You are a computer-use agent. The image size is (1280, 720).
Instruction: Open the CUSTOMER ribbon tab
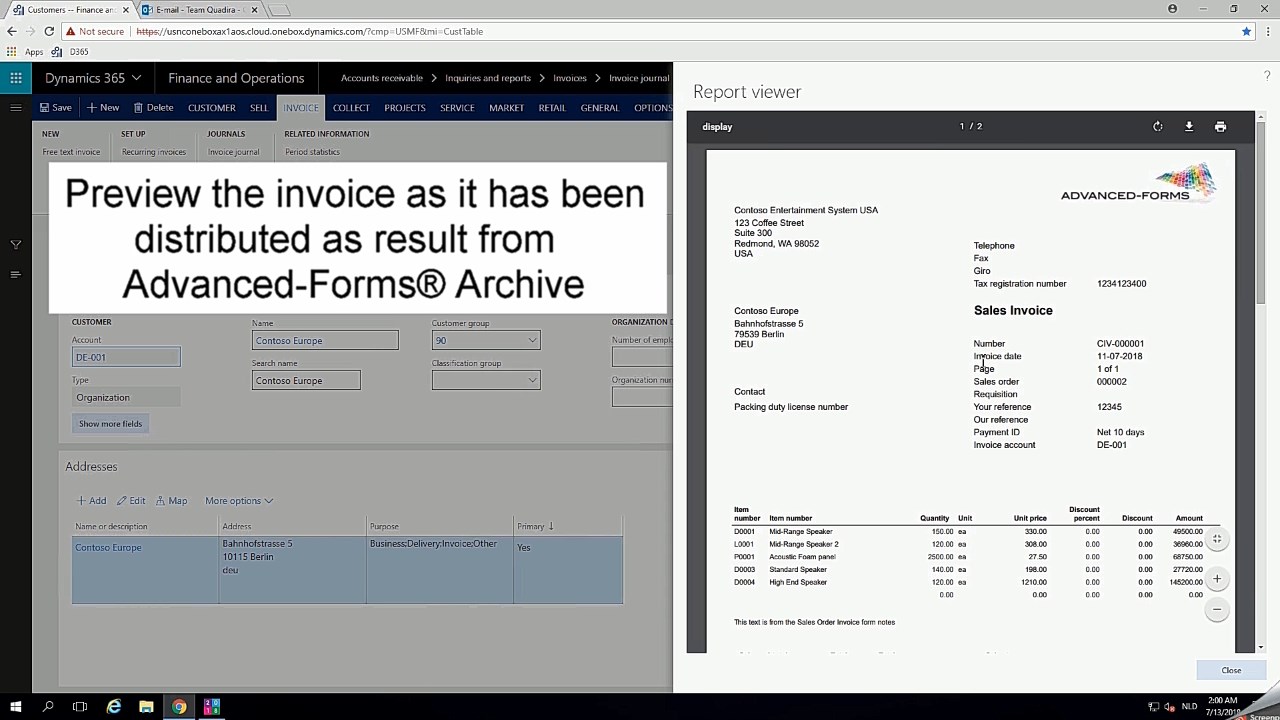tap(212, 108)
